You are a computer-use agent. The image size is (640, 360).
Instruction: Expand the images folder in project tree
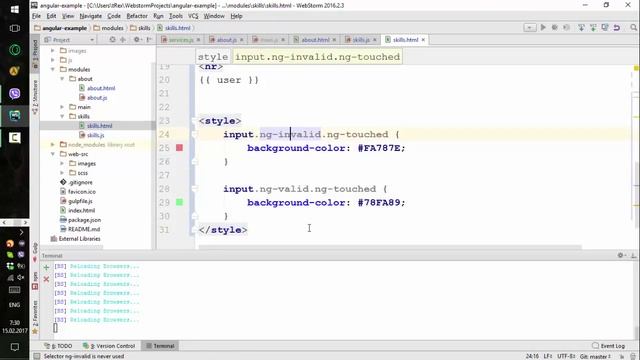[53, 51]
